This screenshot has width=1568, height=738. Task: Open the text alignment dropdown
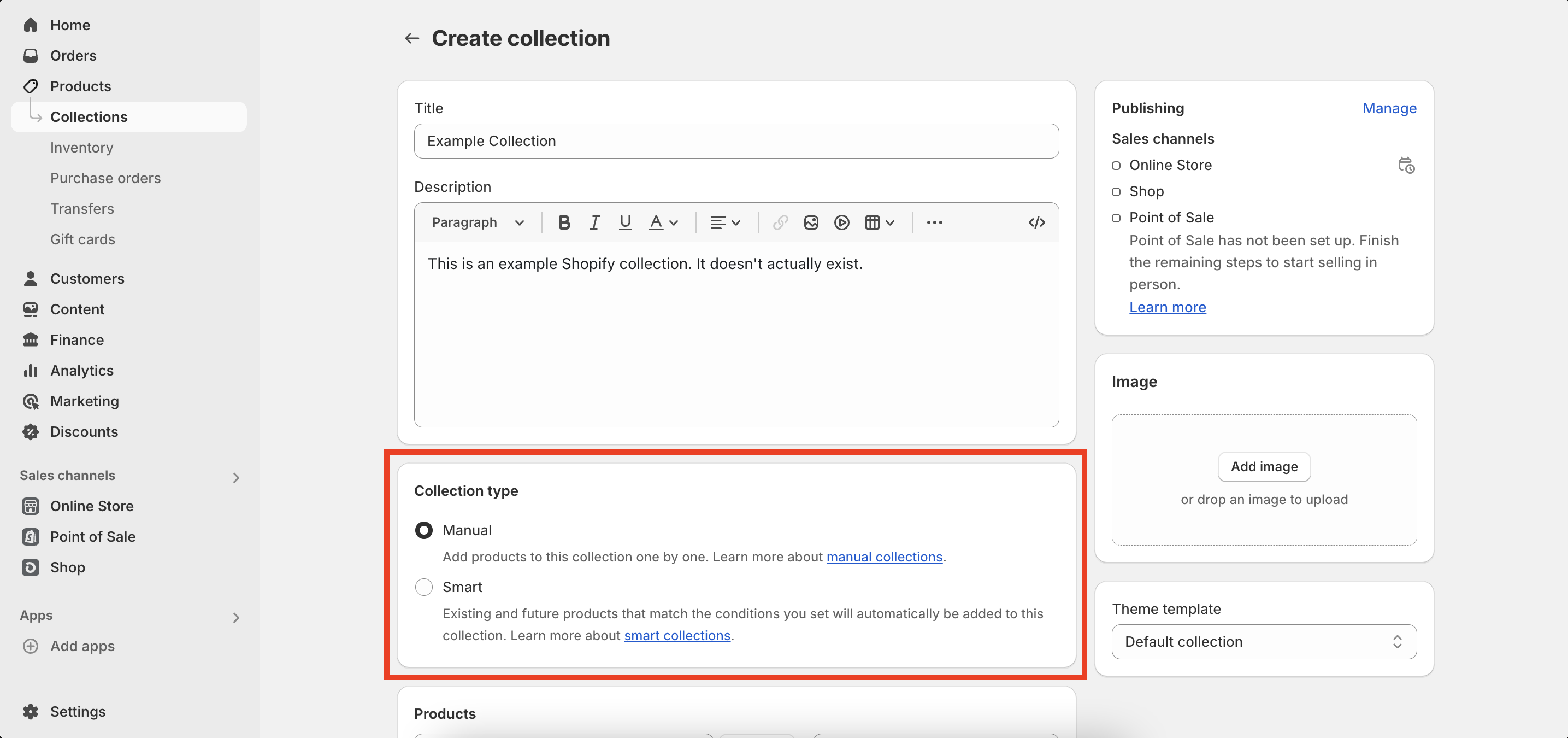(726, 223)
